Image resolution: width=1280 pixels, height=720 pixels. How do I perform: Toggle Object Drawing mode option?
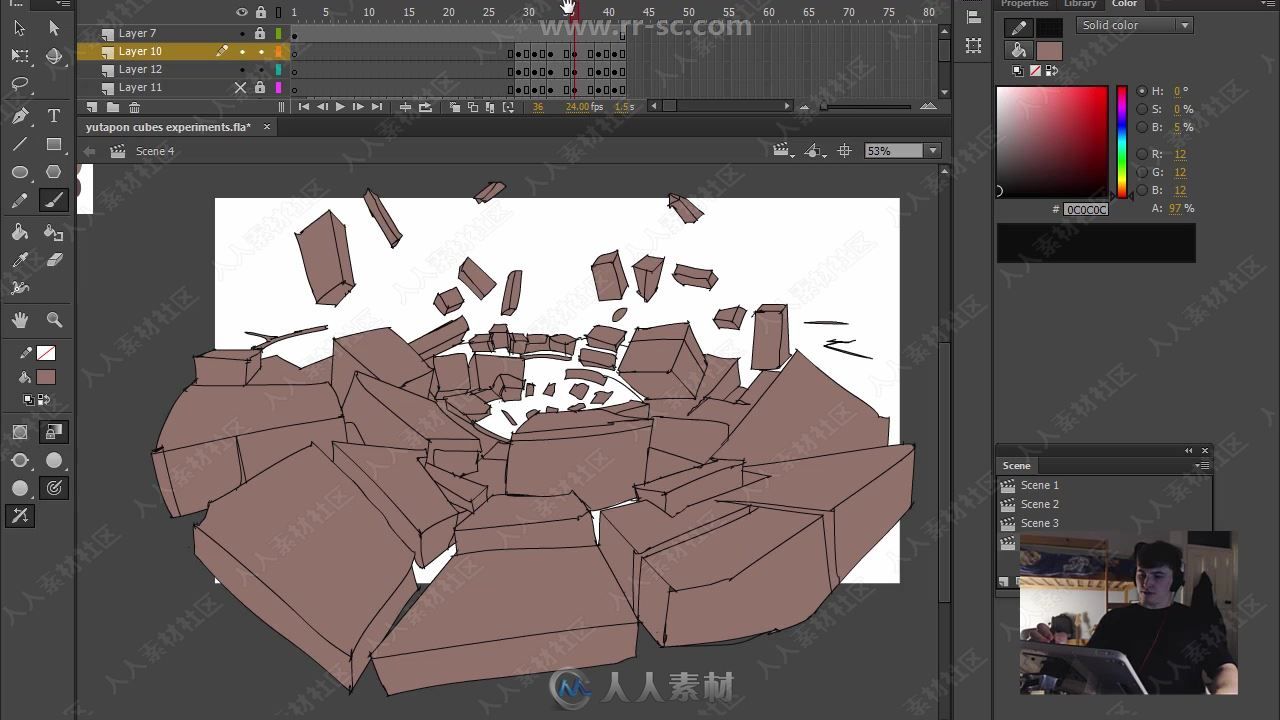pyautogui.click(x=20, y=432)
